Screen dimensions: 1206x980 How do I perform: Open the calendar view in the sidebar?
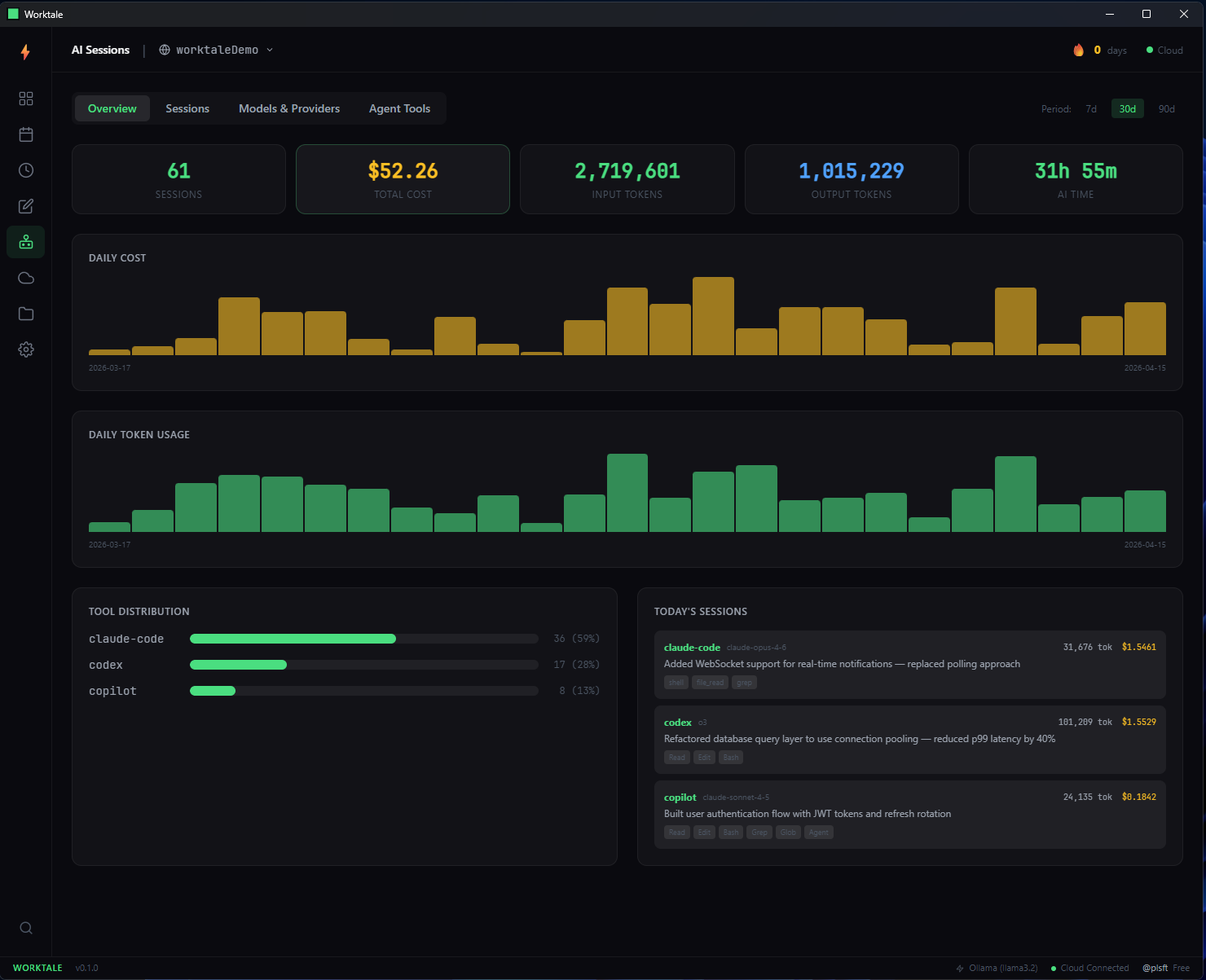point(25,134)
